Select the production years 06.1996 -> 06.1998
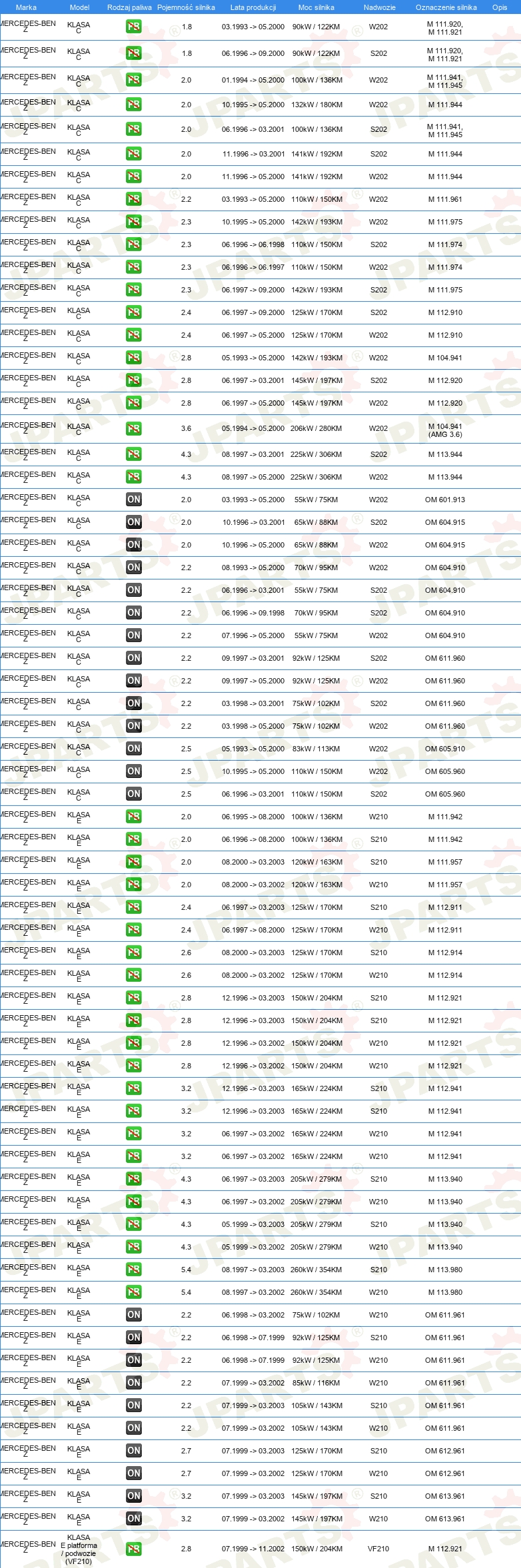521x1568 pixels. pyautogui.click(x=253, y=244)
